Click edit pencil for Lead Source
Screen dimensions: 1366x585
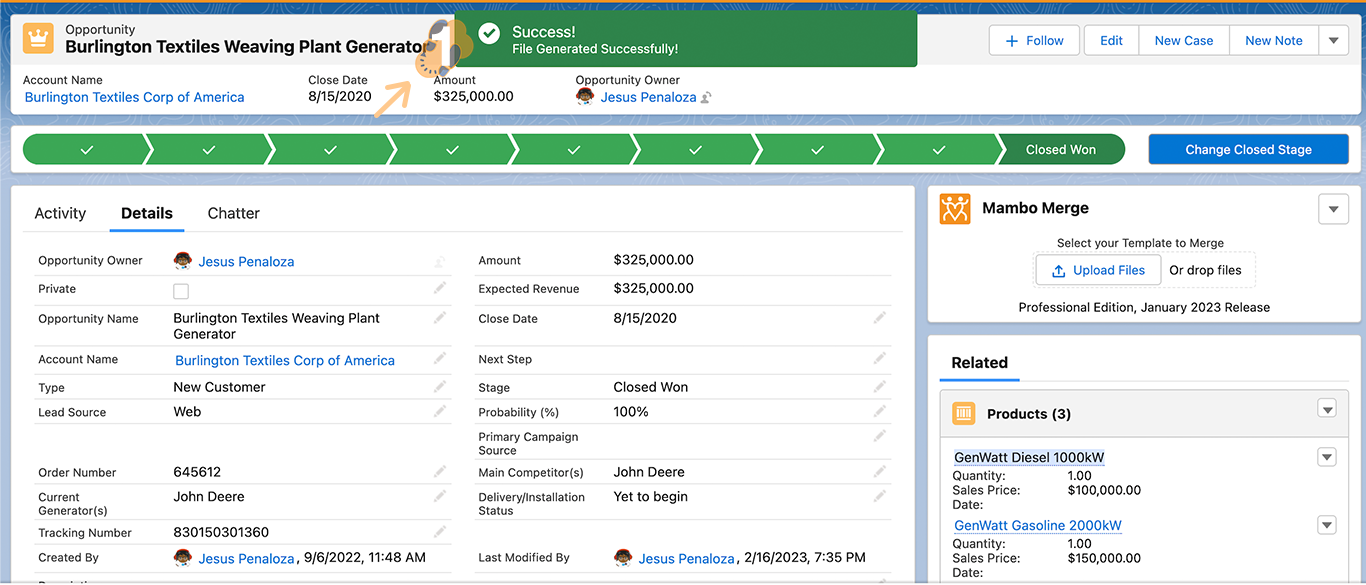[440, 411]
